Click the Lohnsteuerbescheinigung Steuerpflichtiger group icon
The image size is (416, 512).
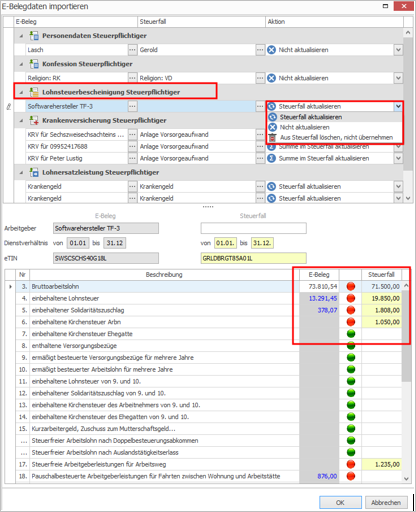(34, 92)
